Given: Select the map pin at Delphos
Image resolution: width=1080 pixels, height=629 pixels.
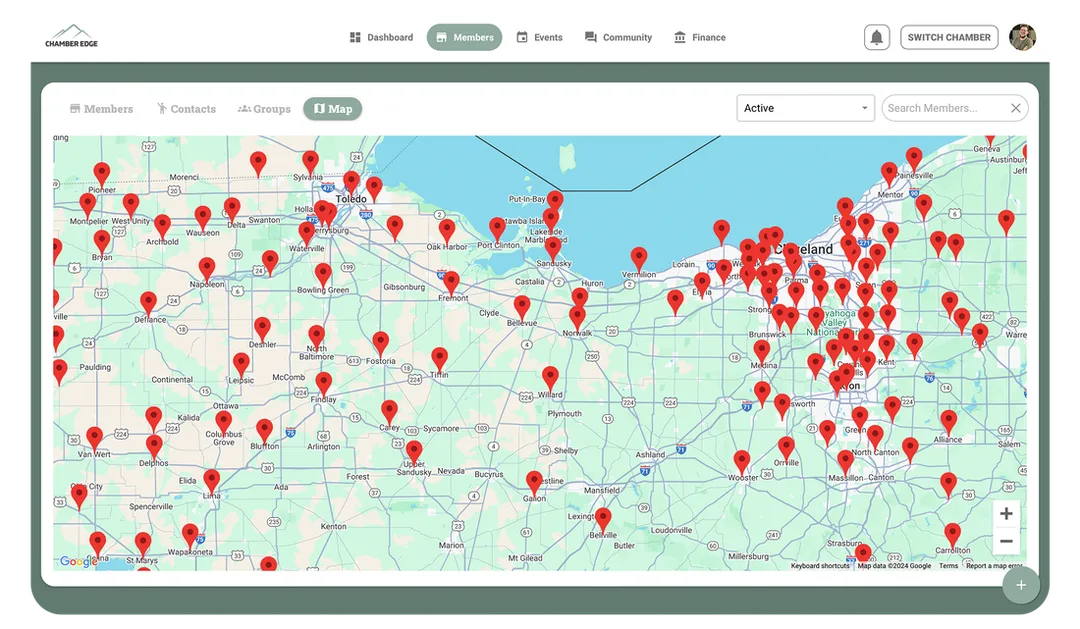Looking at the screenshot, I should click(154, 447).
